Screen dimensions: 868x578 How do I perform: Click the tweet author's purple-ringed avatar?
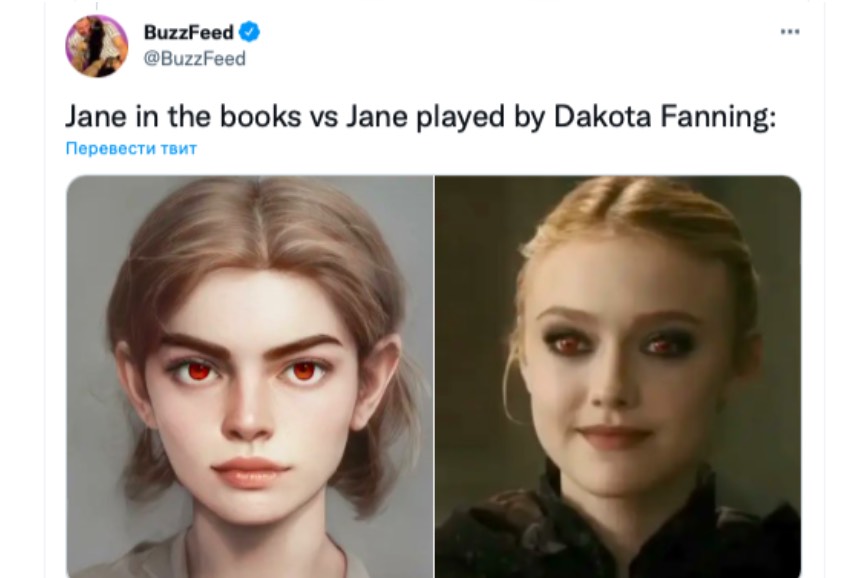tap(97, 46)
